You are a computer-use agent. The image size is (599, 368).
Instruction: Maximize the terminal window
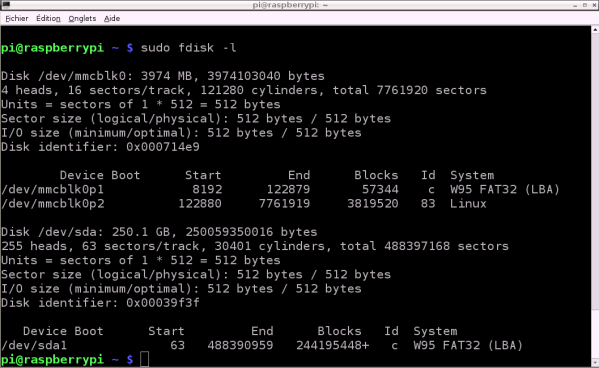585,5
